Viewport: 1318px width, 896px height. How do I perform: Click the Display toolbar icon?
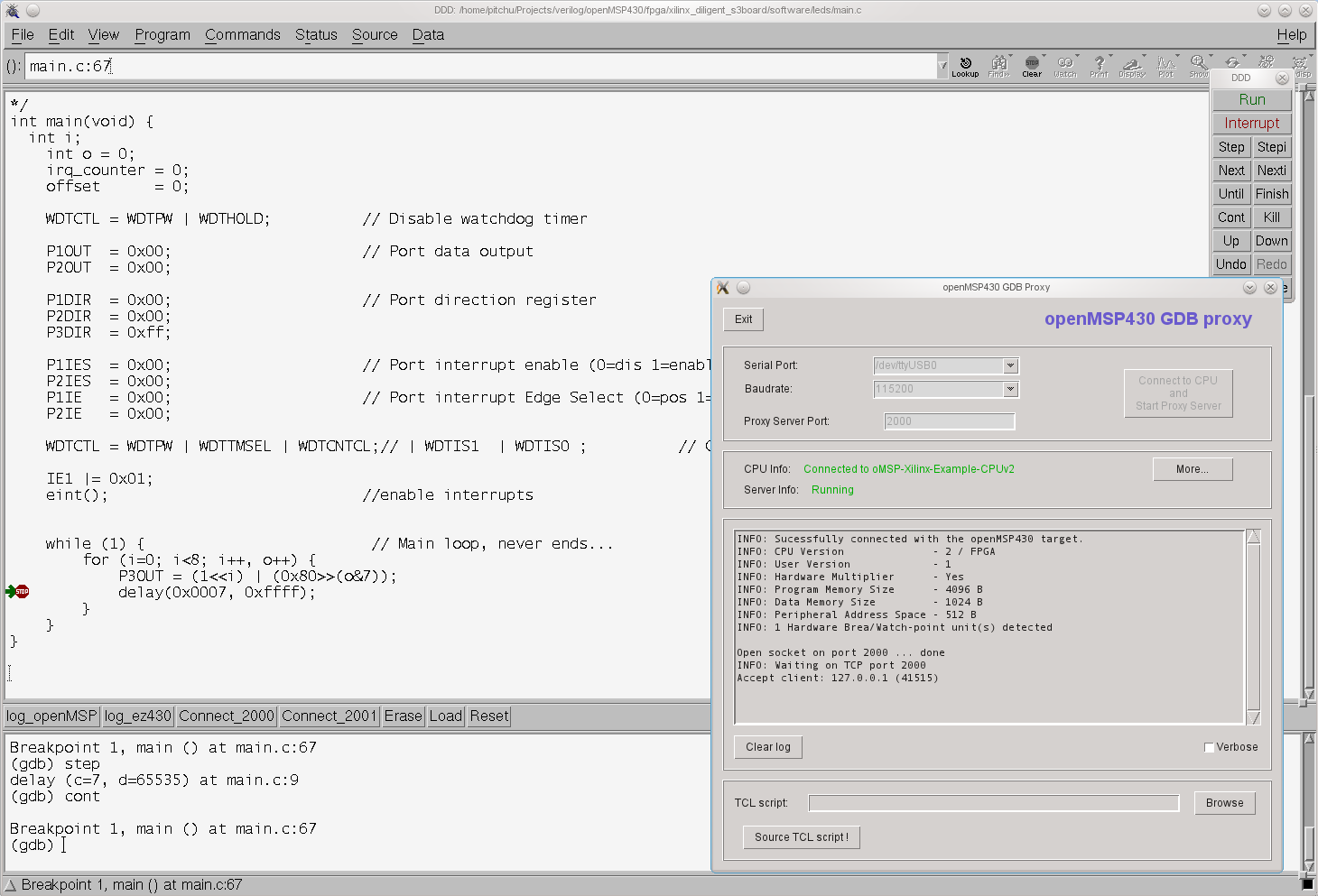(x=1132, y=66)
